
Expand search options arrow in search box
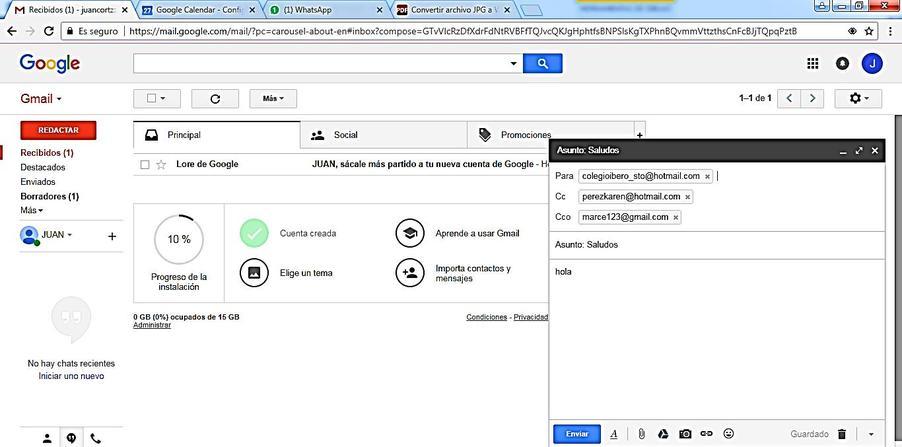pos(514,63)
